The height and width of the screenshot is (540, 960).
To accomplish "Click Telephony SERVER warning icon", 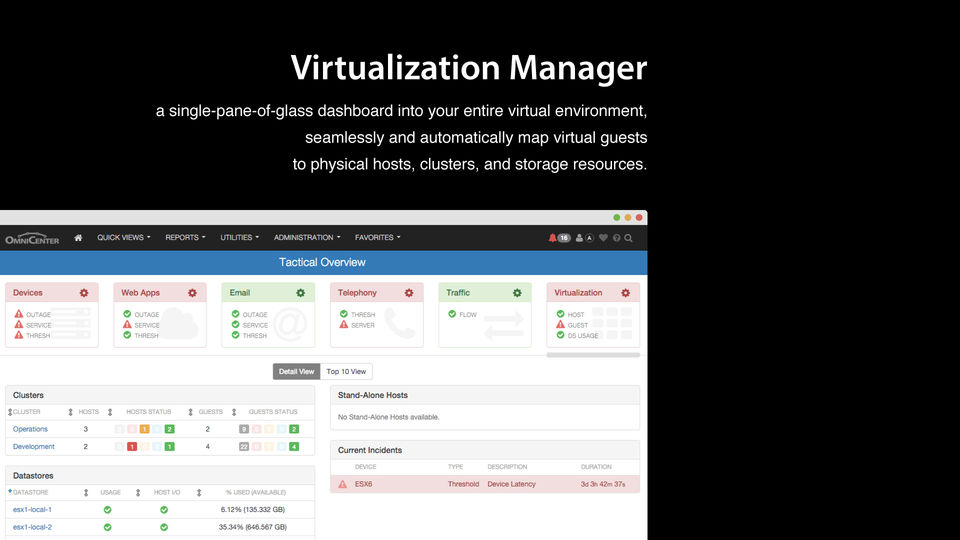I will [344, 324].
